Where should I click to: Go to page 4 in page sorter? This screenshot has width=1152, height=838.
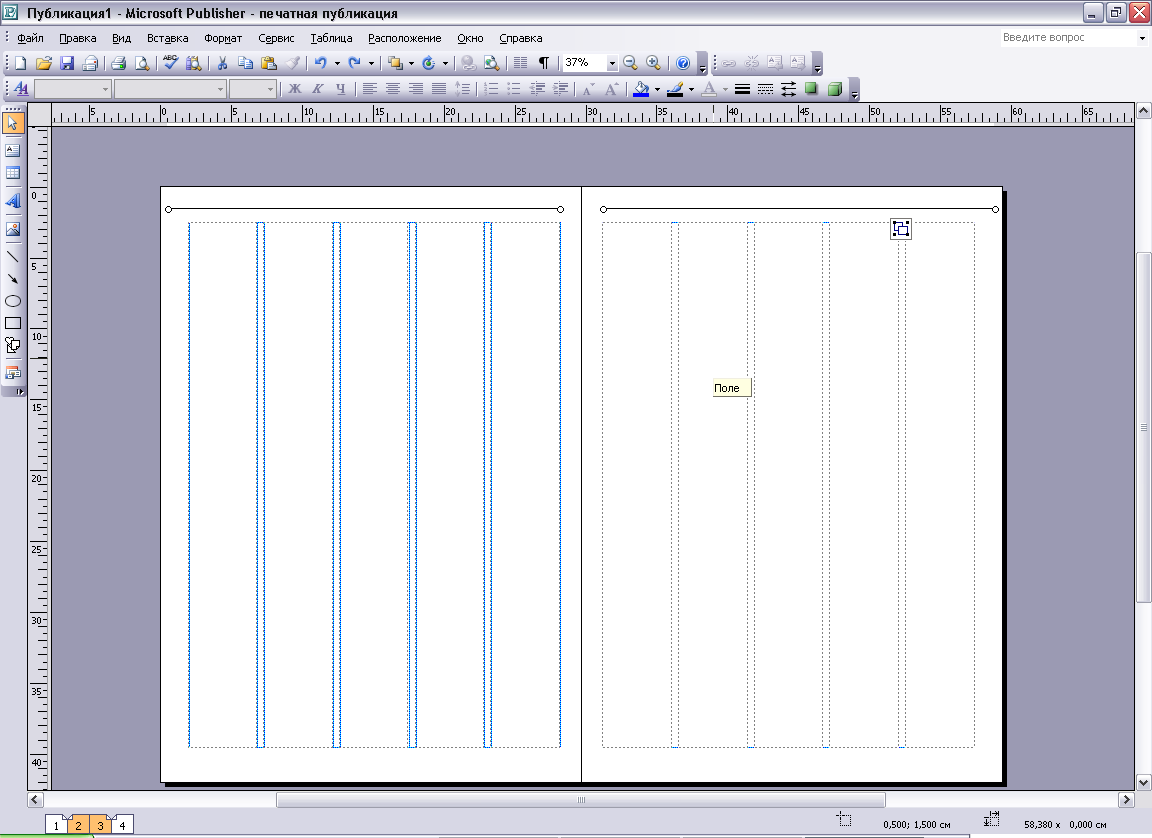coord(122,825)
